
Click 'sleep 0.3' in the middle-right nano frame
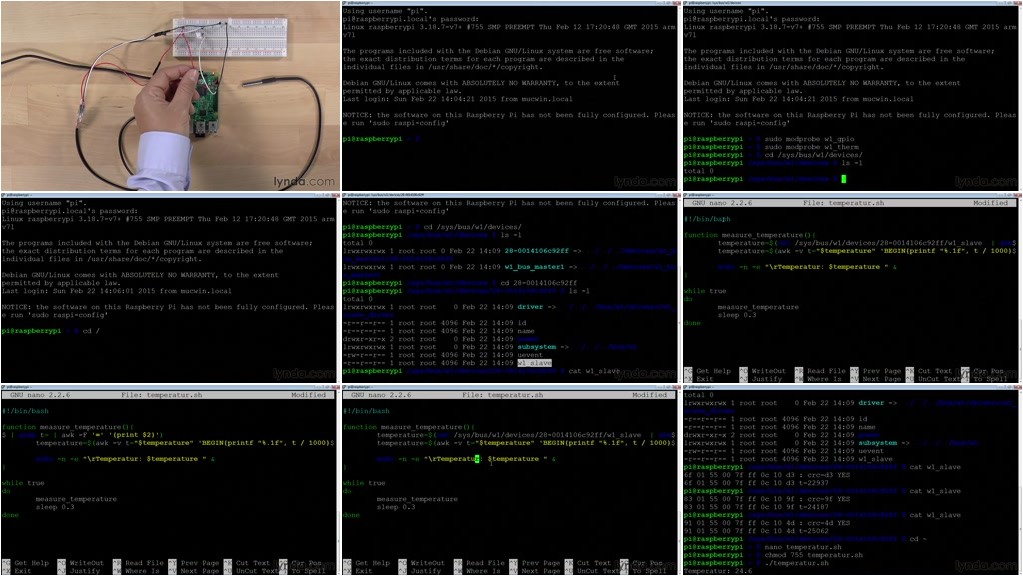(x=737, y=315)
